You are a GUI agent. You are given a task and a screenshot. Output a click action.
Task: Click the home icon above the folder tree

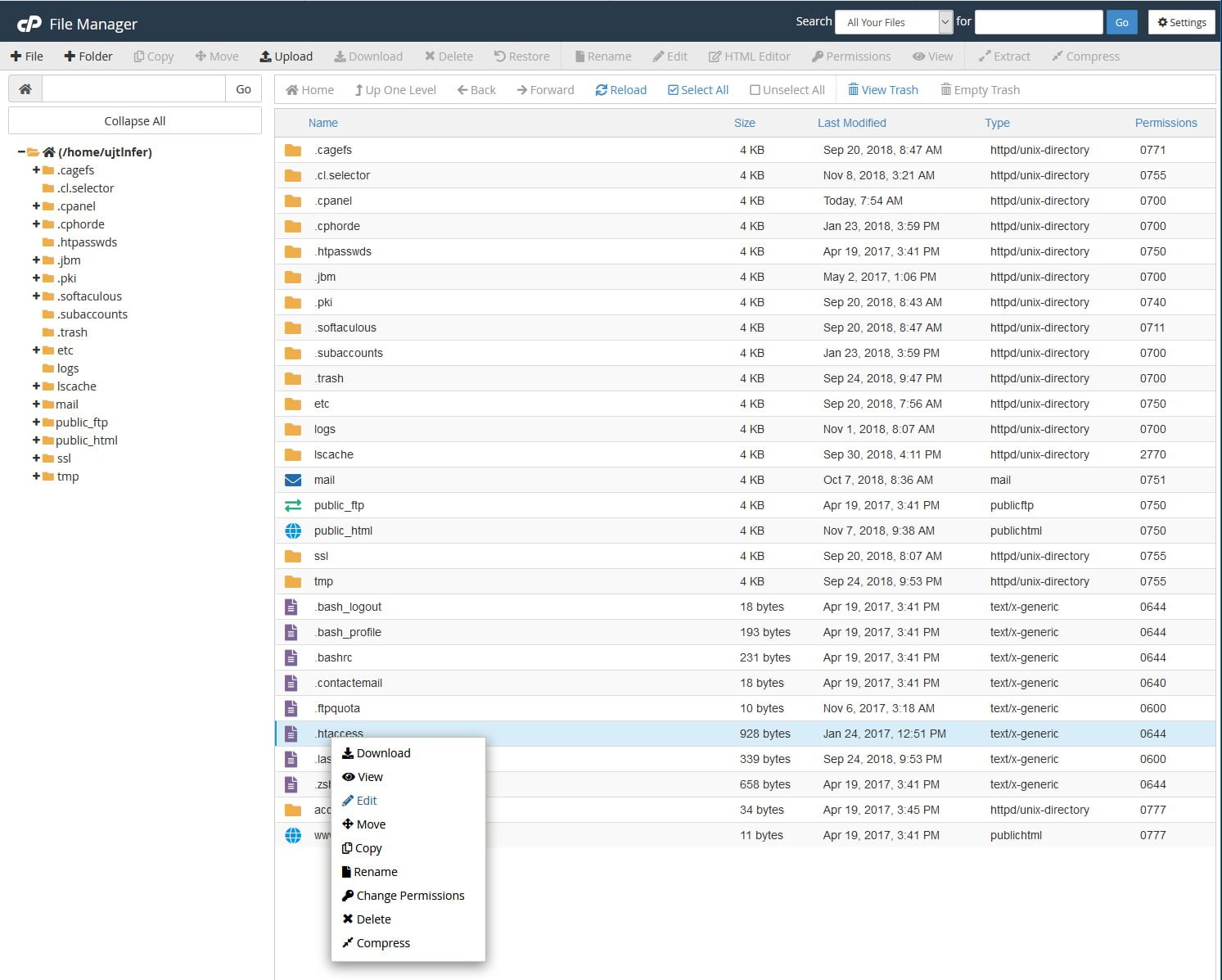click(x=25, y=88)
